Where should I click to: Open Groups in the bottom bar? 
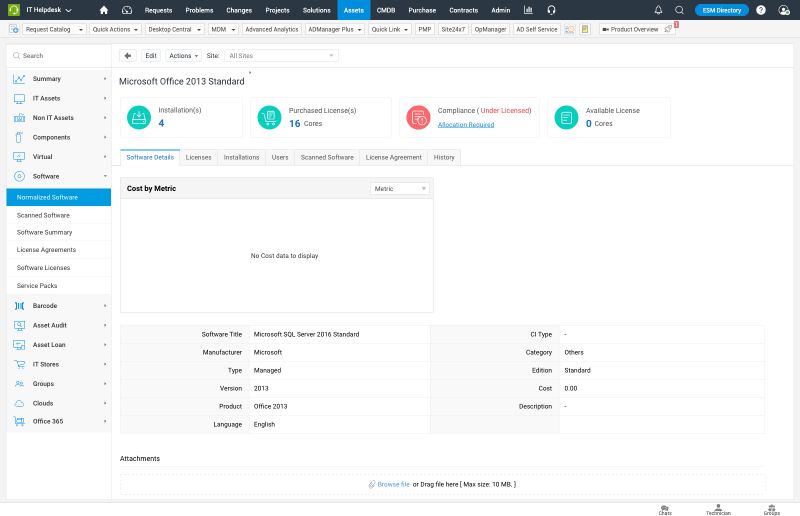coord(771,510)
